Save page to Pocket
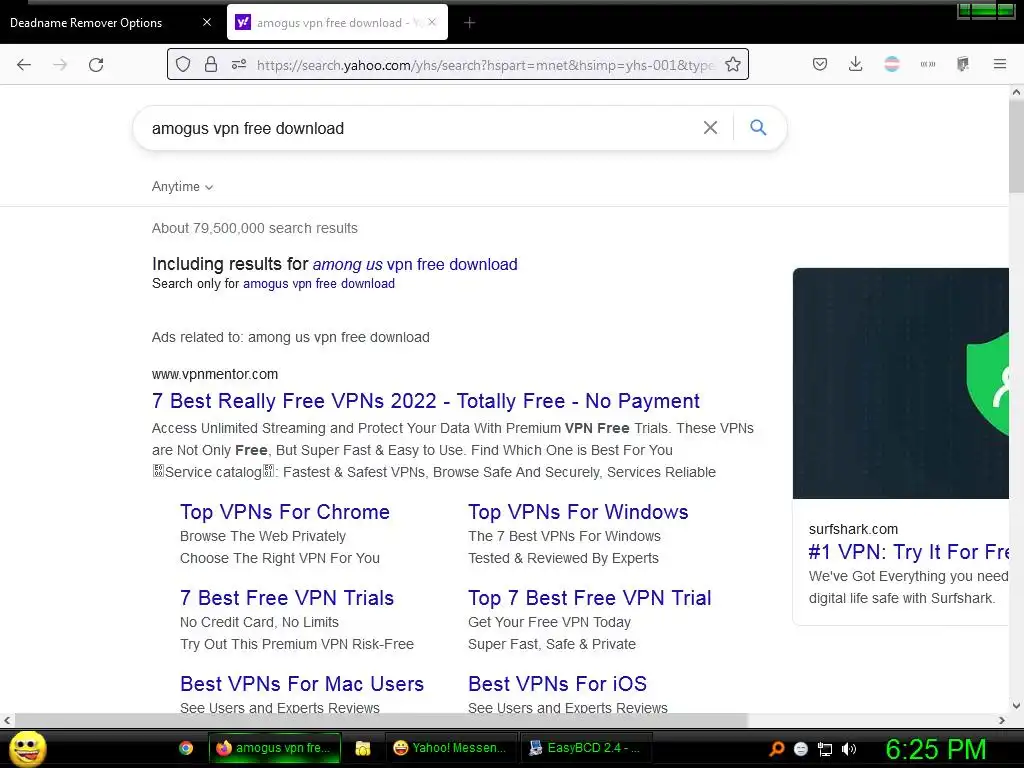Image resolution: width=1024 pixels, height=768 pixels. pos(820,64)
